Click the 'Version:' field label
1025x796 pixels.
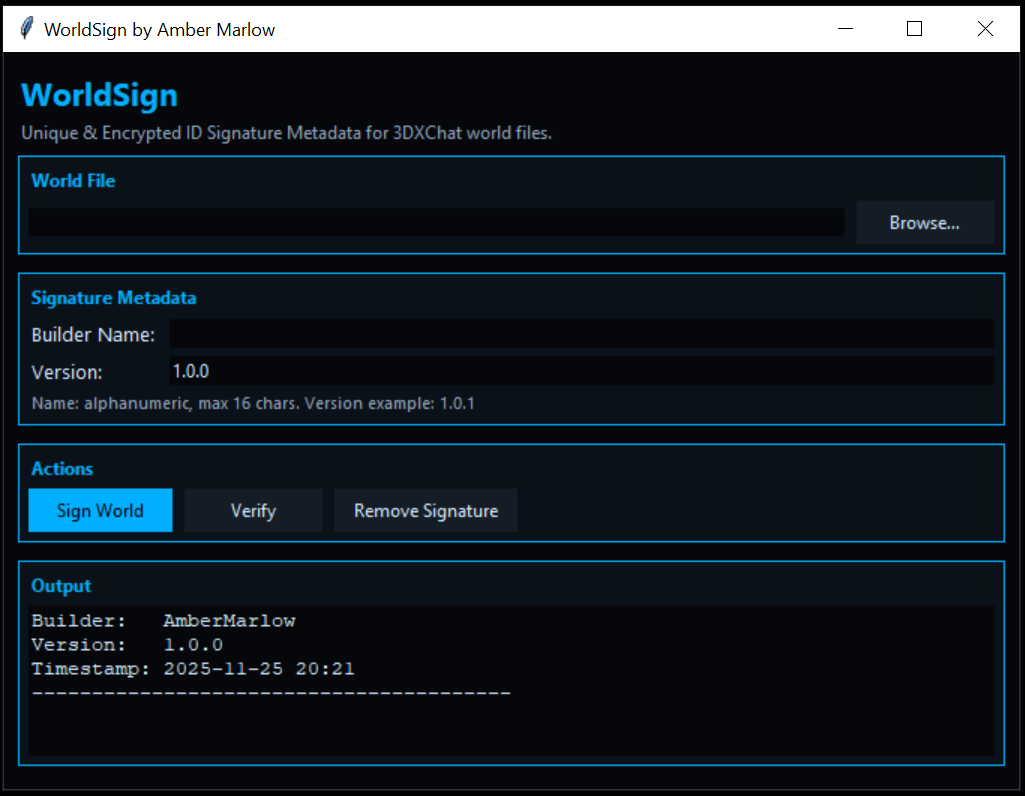(67, 372)
